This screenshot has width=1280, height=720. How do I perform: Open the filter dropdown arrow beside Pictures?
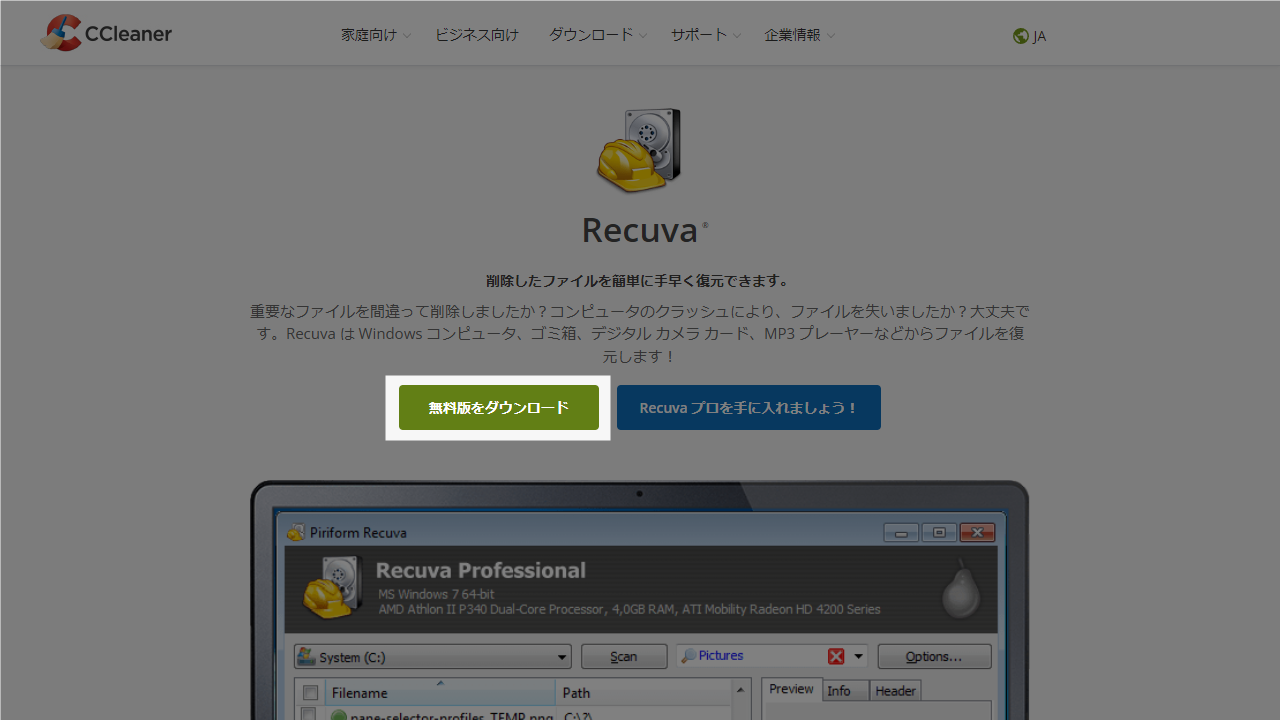(x=858, y=657)
